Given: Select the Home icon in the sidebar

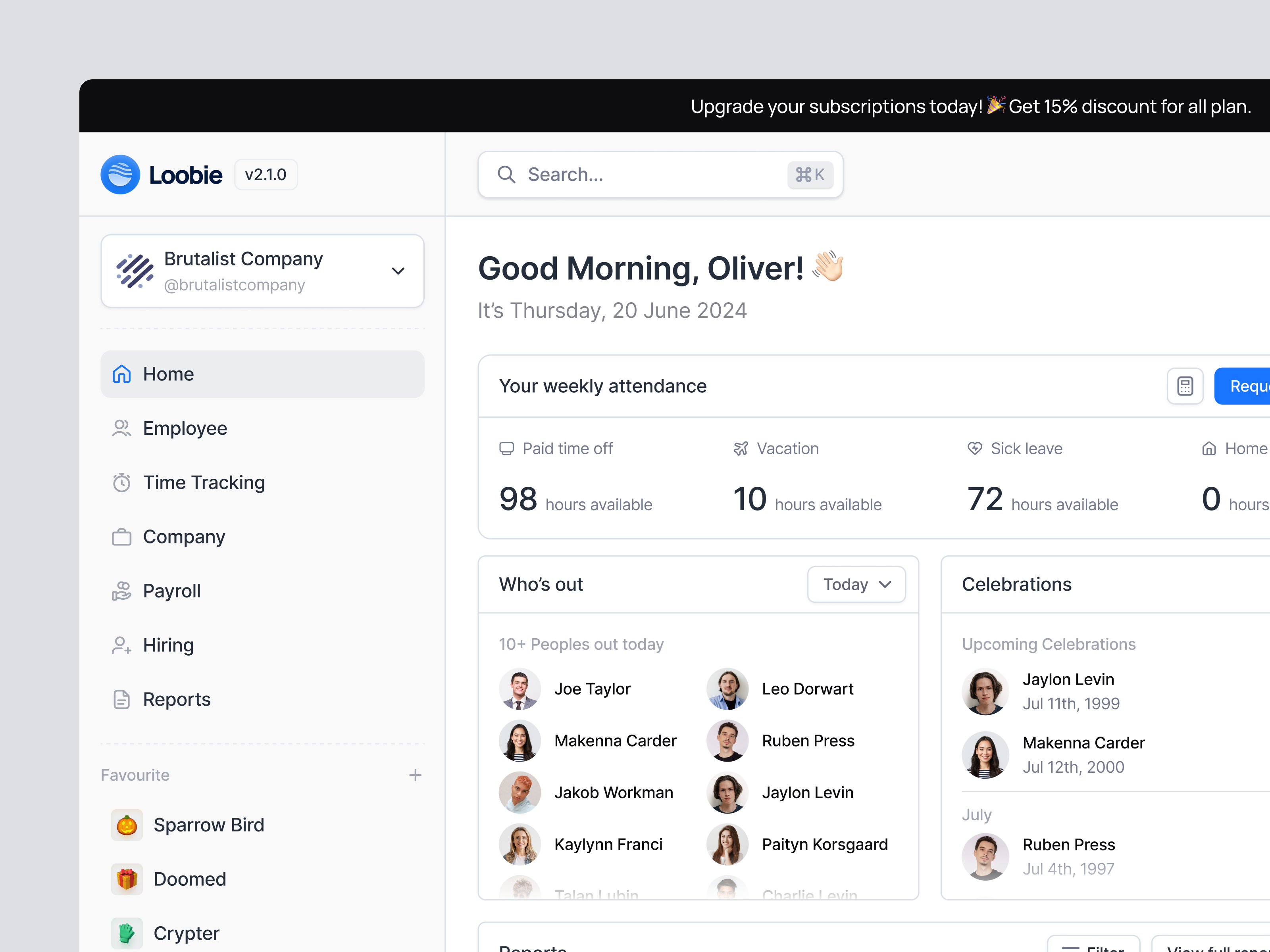Looking at the screenshot, I should tap(122, 374).
